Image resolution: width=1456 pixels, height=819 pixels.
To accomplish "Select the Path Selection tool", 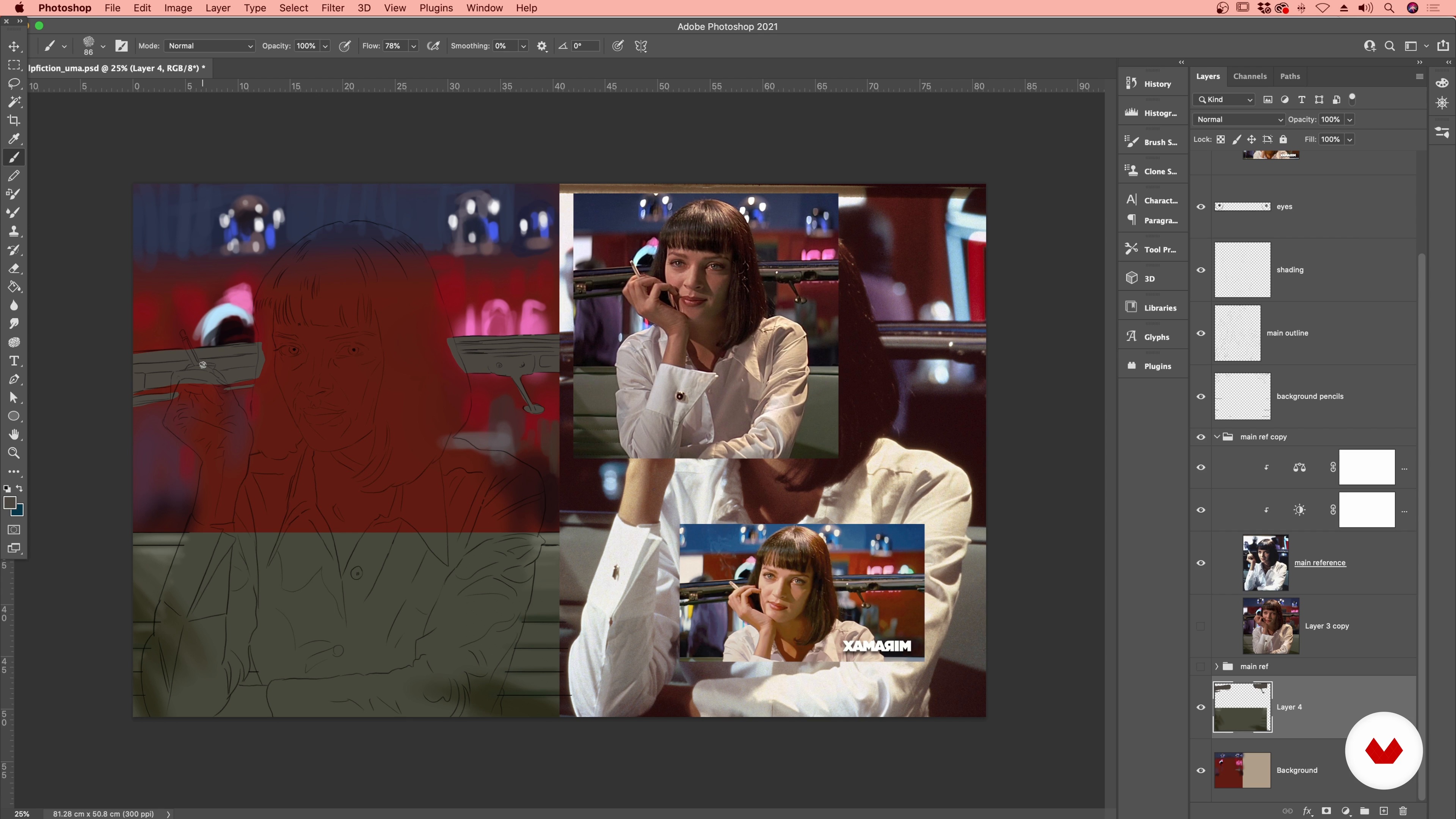I will (14, 398).
